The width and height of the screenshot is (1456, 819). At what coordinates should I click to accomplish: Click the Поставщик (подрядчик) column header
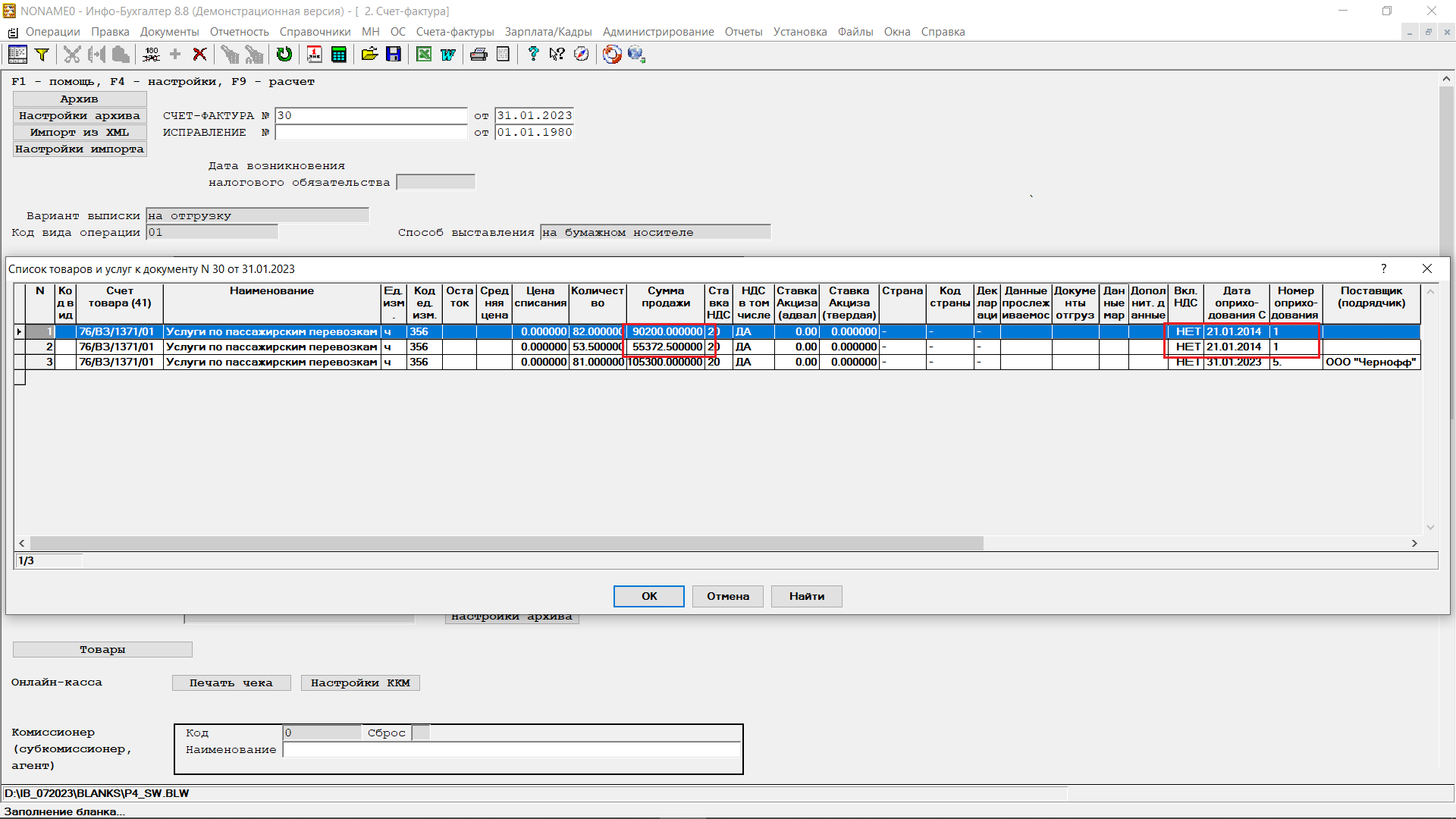[1371, 303]
